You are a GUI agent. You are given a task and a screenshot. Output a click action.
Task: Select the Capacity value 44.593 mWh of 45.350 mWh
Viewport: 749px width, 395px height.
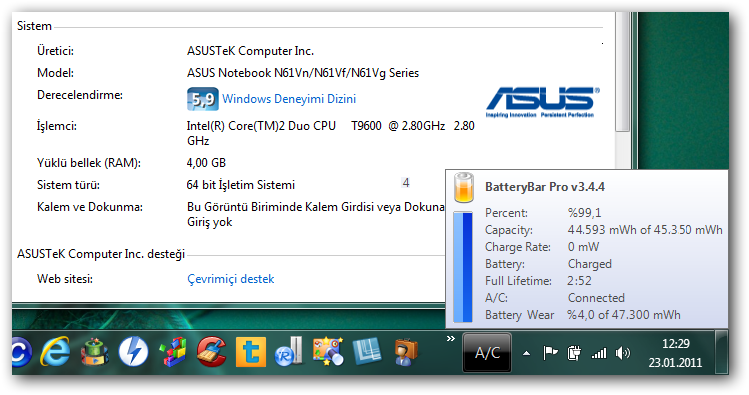pyautogui.click(x=645, y=230)
